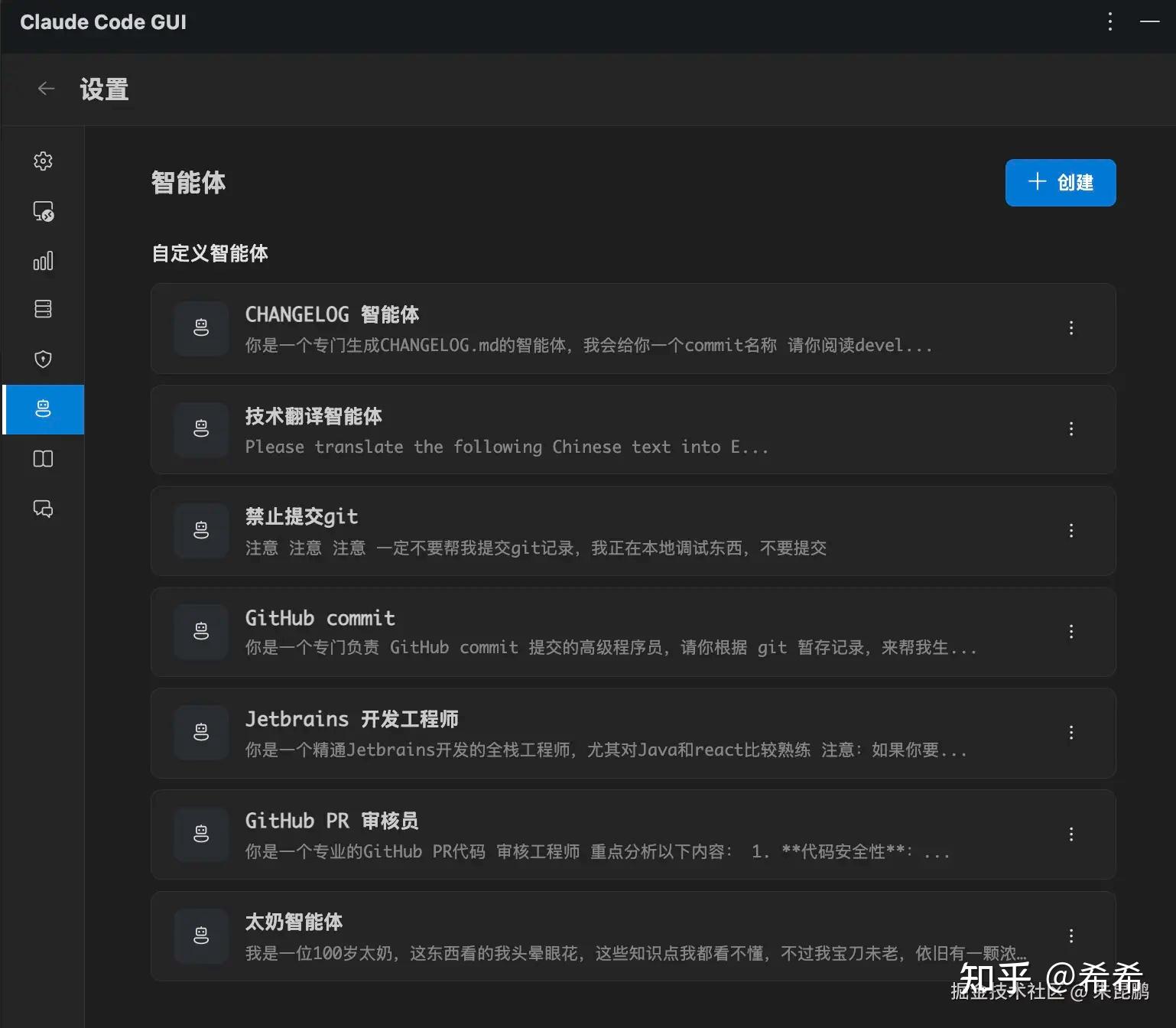The height and width of the screenshot is (1028, 1176).
Task: Open the window options kebab menu
Action: (1110, 21)
